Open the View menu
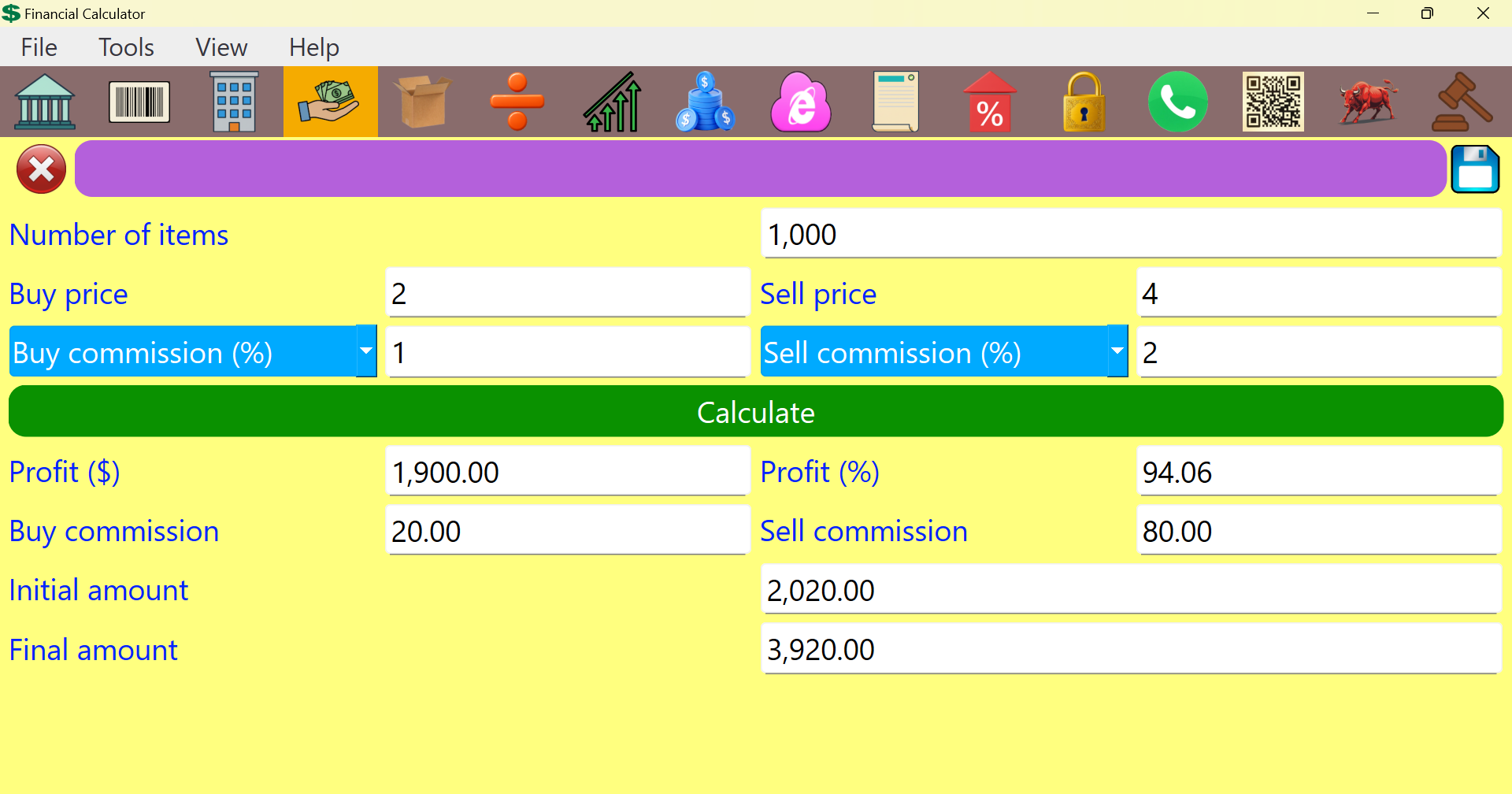Viewport: 1512px width, 794px height. (x=220, y=47)
